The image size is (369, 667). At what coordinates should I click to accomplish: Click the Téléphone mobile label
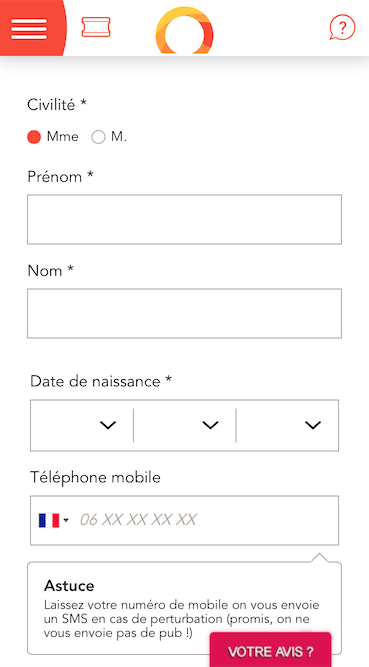95,477
